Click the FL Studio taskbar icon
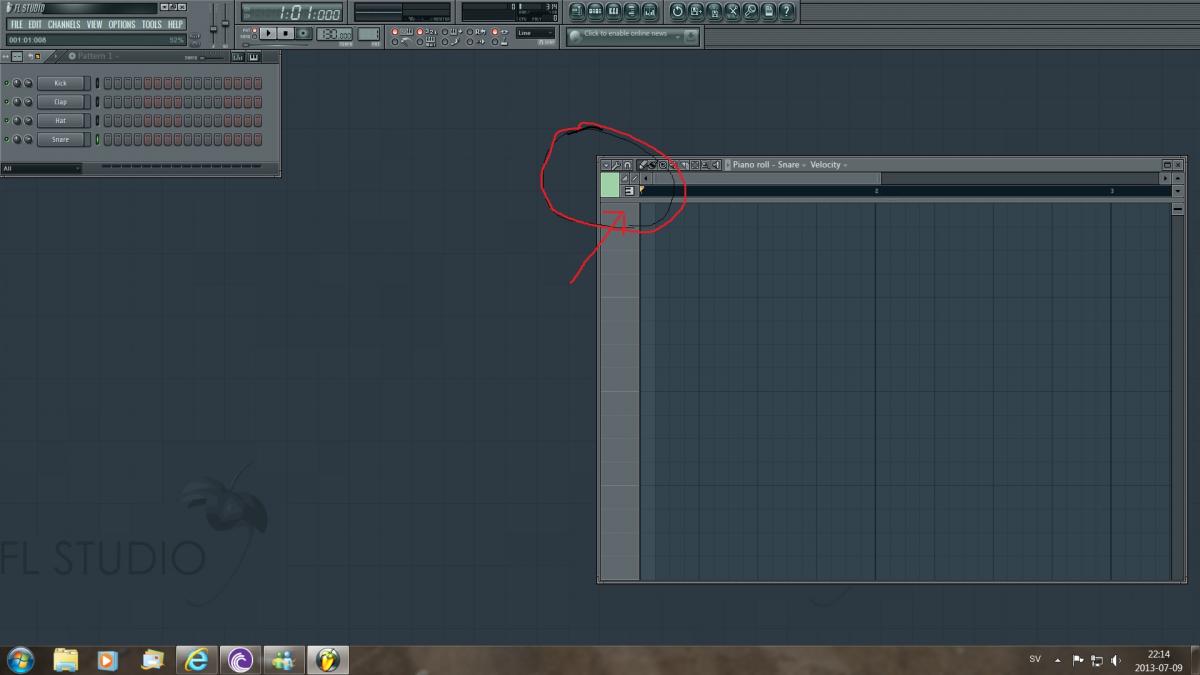The height and width of the screenshot is (675, 1200). coord(327,660)
